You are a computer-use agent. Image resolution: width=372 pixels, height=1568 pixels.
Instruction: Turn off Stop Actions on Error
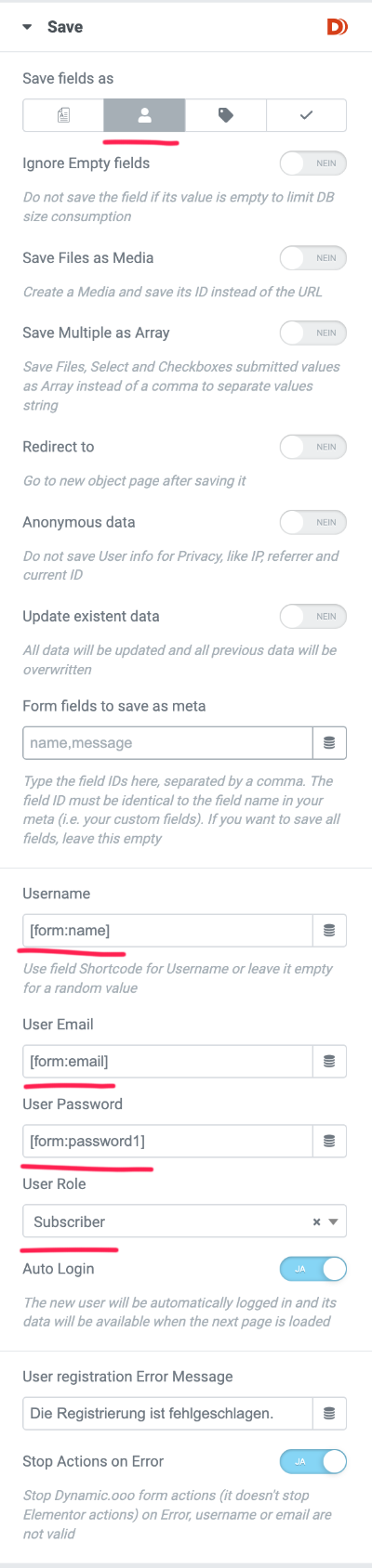click(313, 1462)
